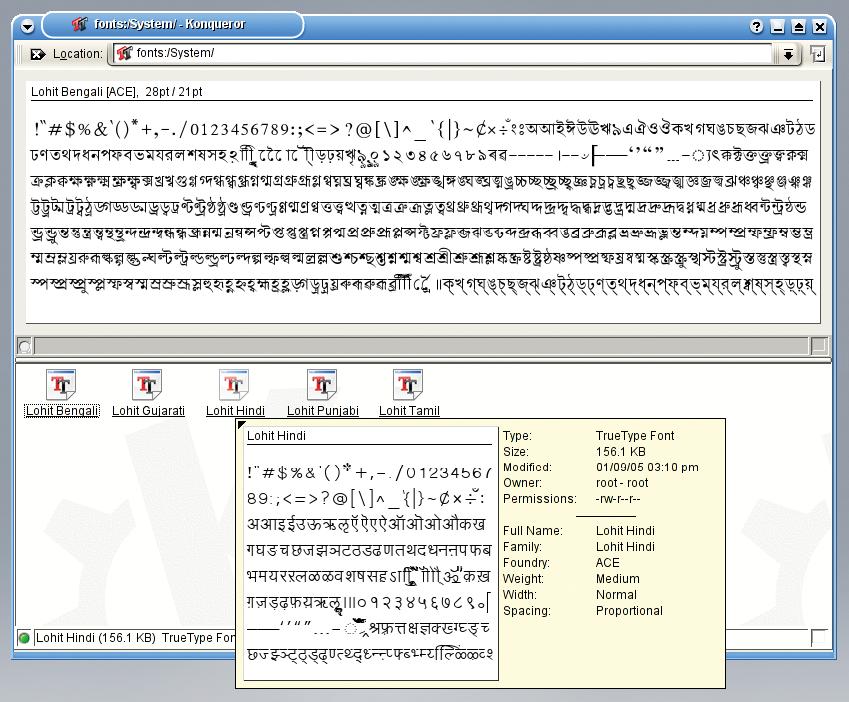This screenshot has width=849, height=702.
Task: Click the '01/09/05 03:10 pm' modified date
Action: tap(647, 467)
